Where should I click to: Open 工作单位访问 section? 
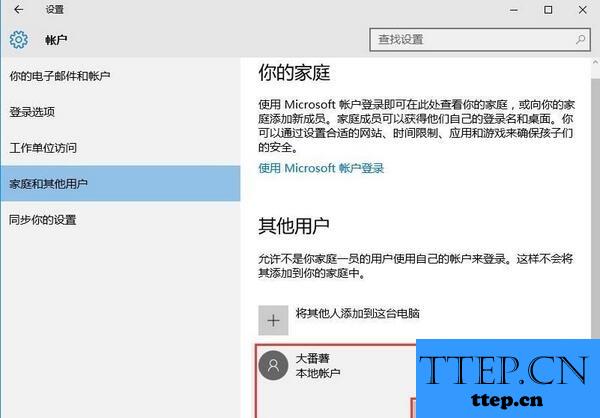[120, 148]
